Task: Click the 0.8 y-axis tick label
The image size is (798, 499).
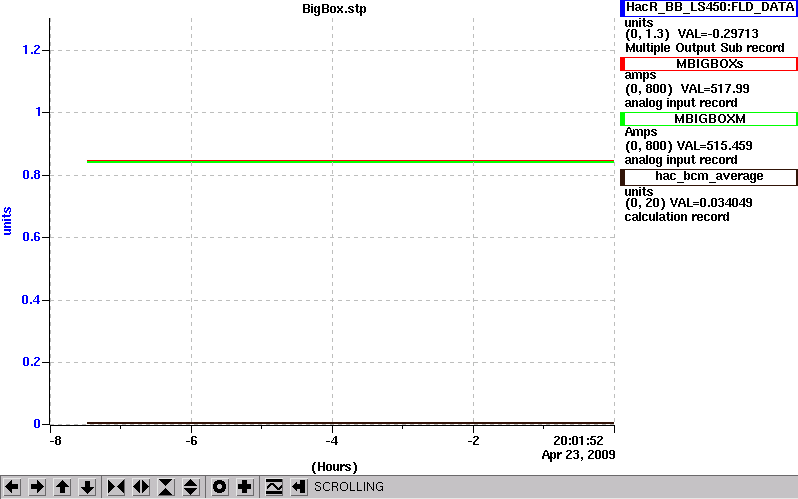Action: [x=31, y=175]
